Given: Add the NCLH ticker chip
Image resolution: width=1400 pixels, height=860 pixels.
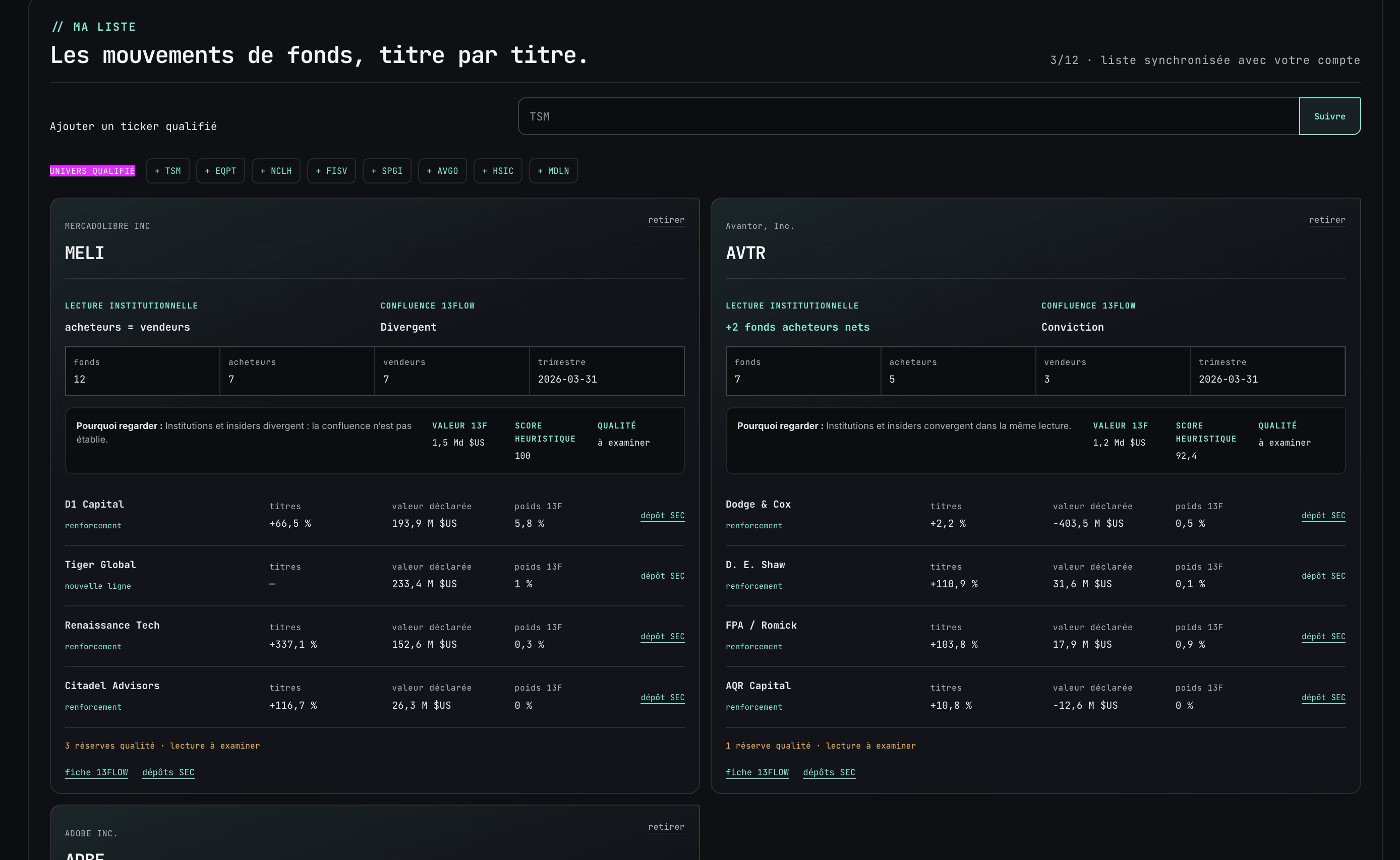Looking at the screenshot, I should click(276, 170).
